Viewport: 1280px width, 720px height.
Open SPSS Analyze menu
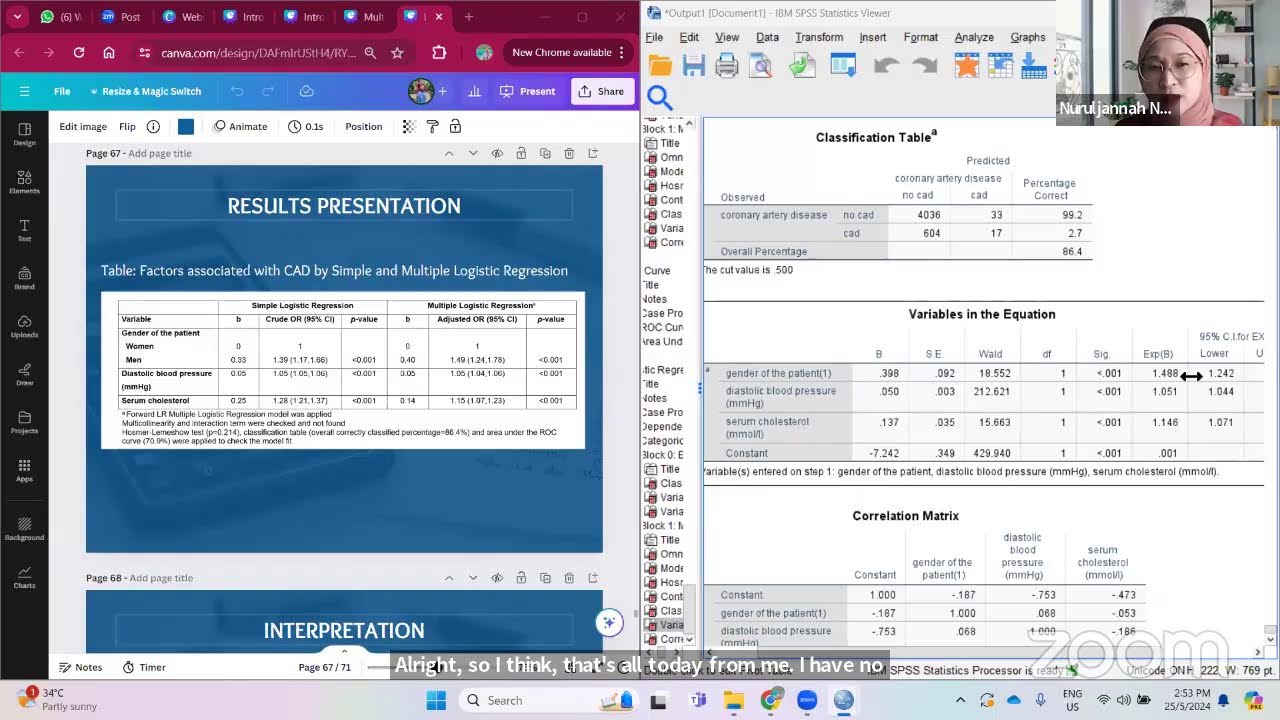click(974, 37)
